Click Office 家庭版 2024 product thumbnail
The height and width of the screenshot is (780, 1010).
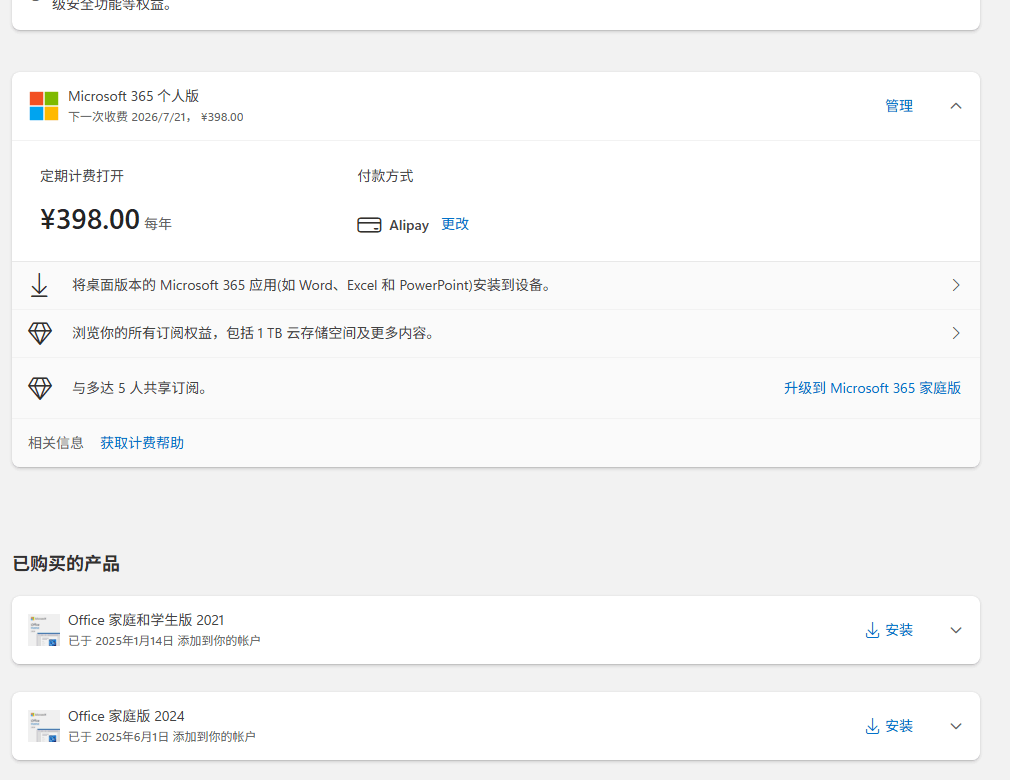tap(44, 726)
